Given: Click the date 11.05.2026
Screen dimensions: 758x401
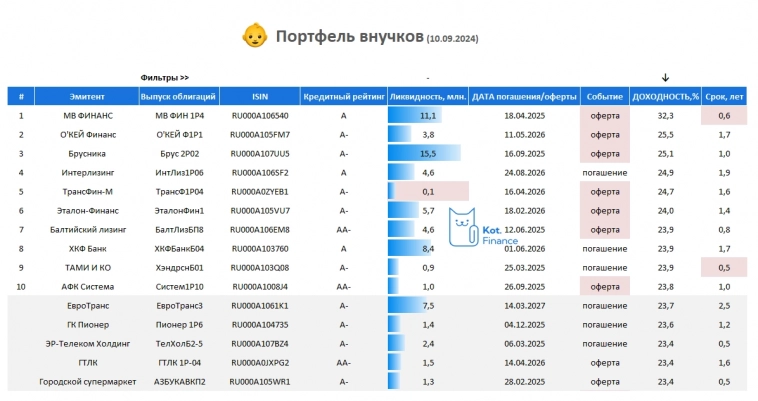Looking at the screenshot, I should [525, 135].
